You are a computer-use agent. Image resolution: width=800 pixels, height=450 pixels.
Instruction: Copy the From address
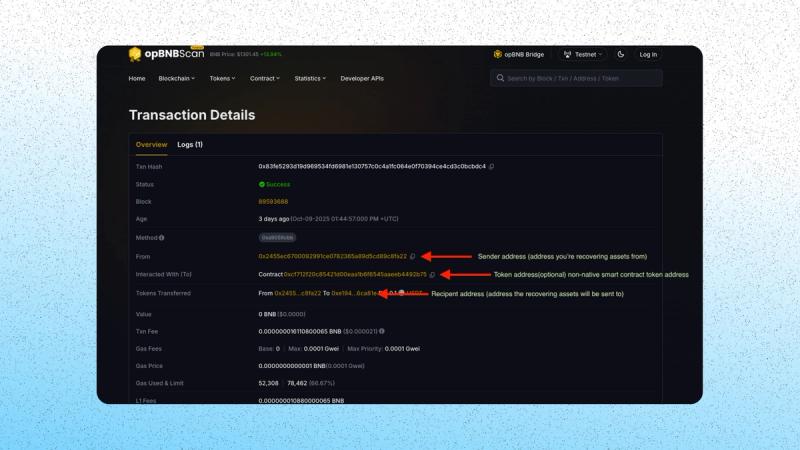[413, 256]
